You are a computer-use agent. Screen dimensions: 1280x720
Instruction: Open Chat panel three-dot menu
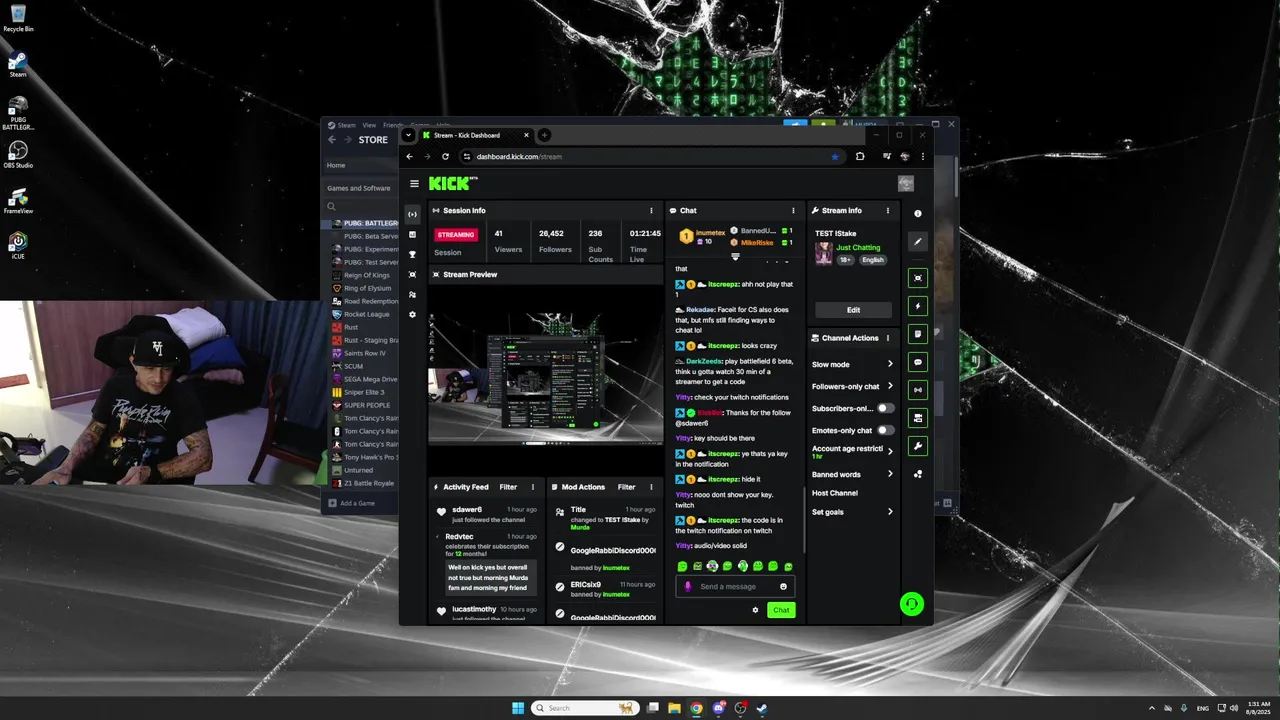(x=793, y=211)
